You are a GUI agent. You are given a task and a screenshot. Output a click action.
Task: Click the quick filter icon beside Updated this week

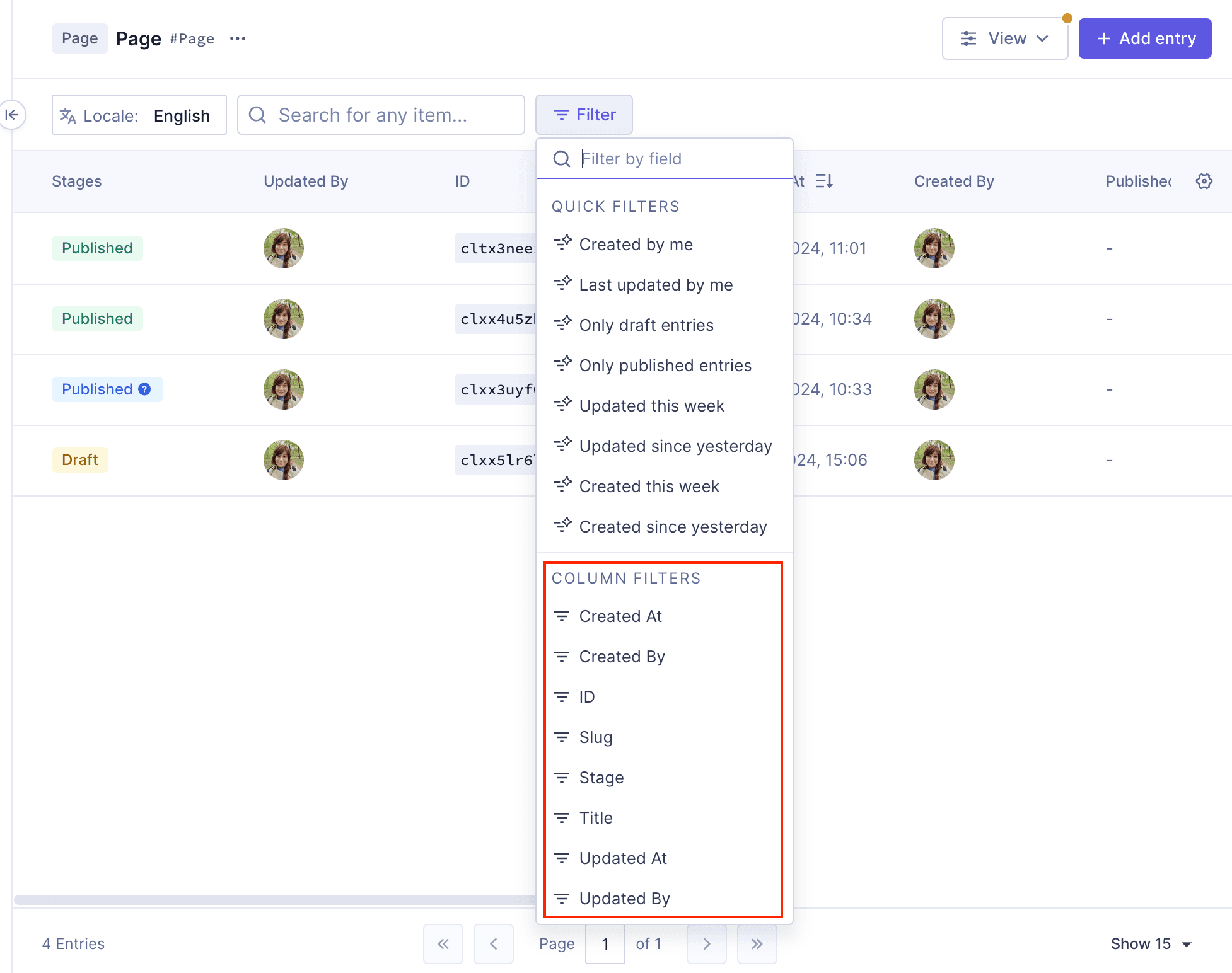click(x=563, y=404)
